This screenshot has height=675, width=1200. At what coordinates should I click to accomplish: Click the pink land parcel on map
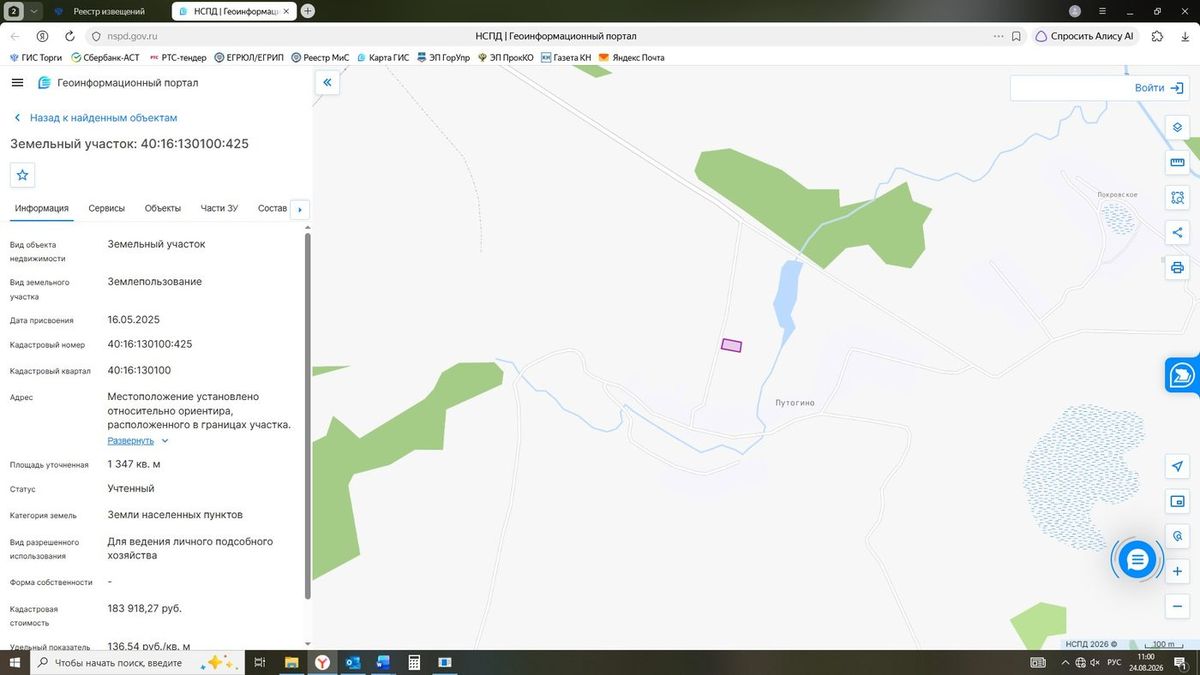pyautogui.click(x=732, y=345)
